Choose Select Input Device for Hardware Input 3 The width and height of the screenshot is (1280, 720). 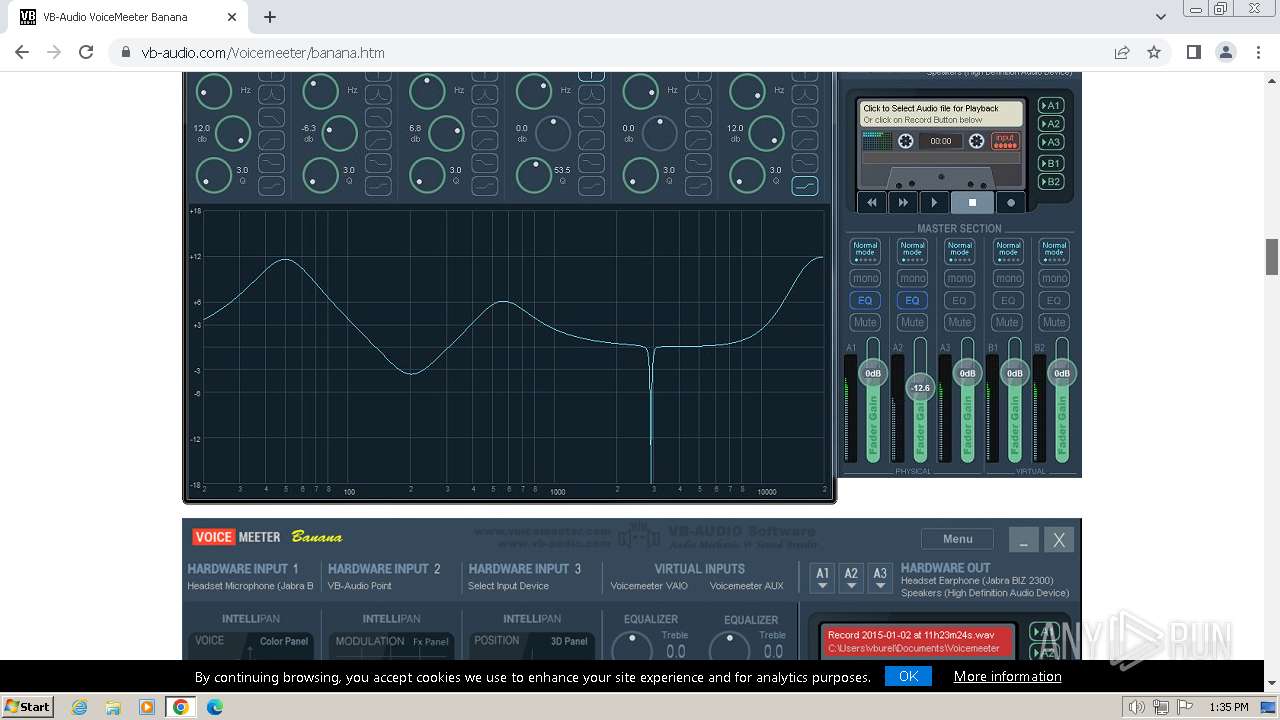(x=508, y=586)
